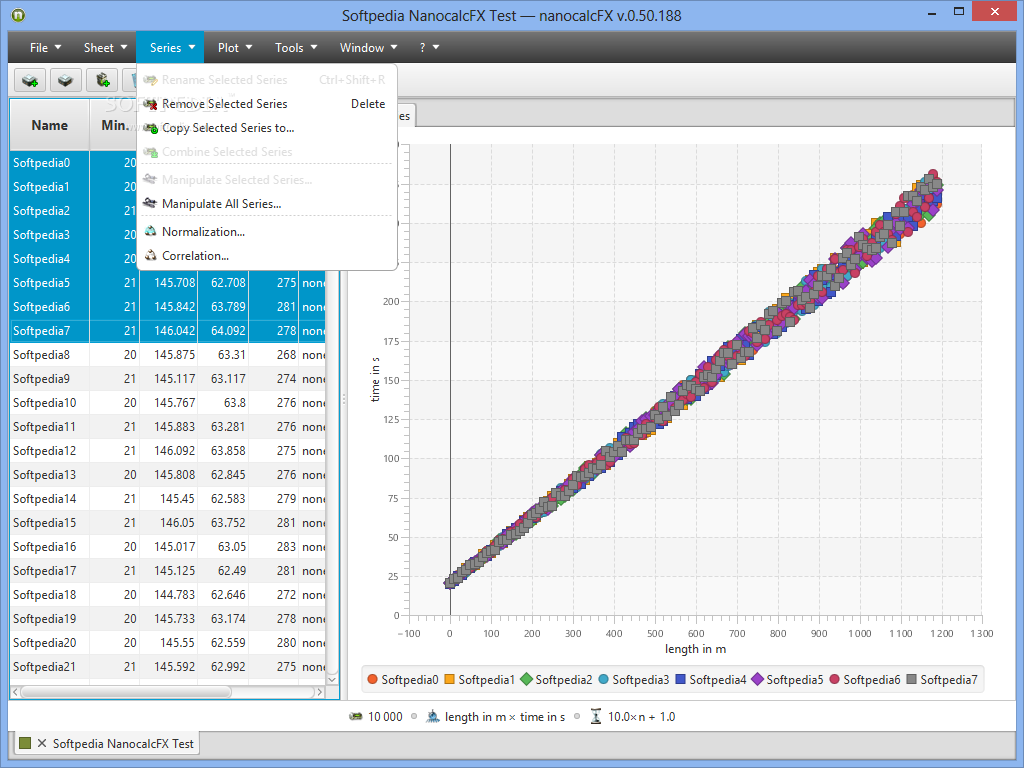This screenshot has height=768, width=1024.
Task: Click the Softpedia5 purple diamond legend marker
Action: coord(758,680)
